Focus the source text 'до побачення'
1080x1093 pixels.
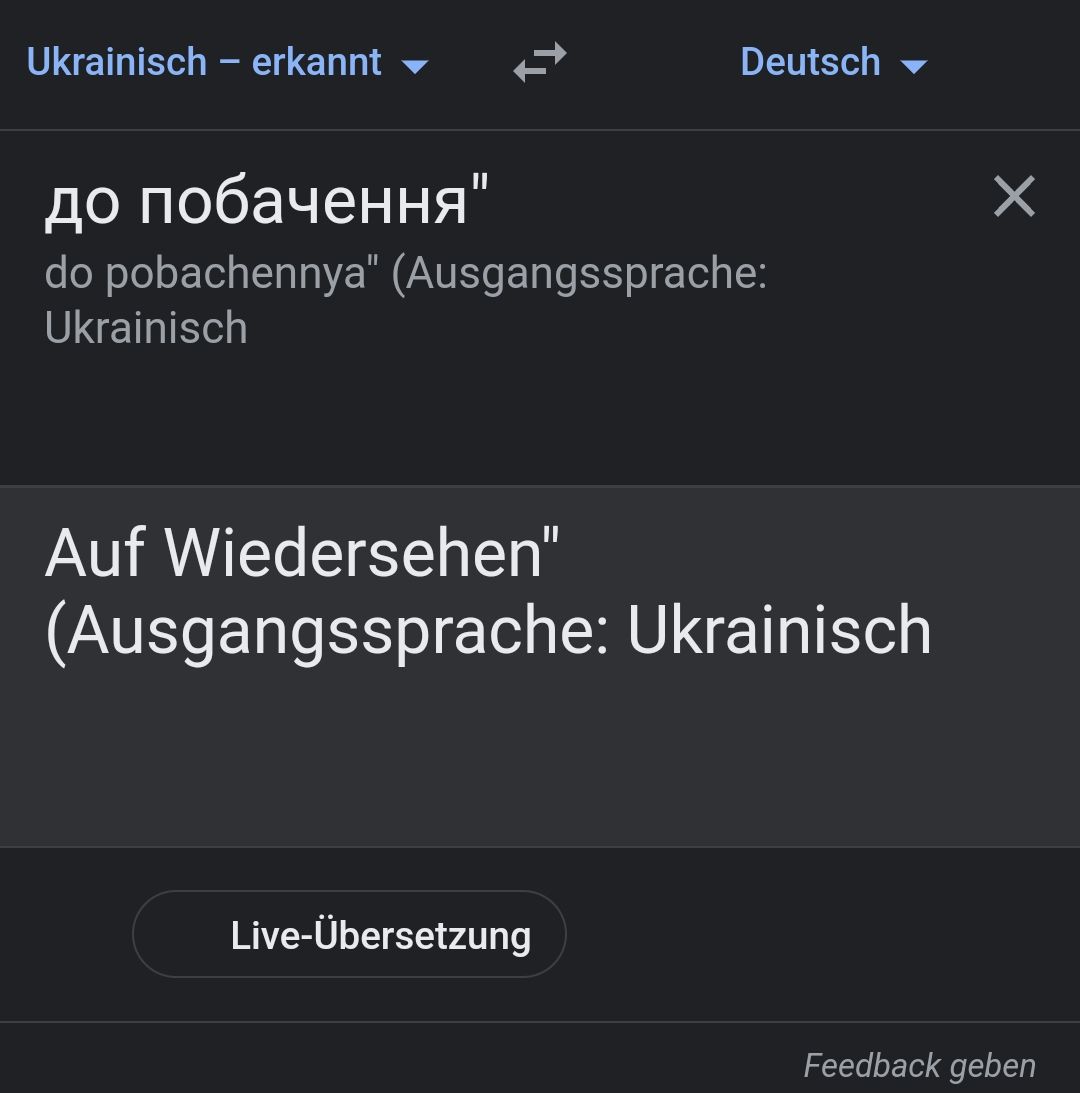pyautogui.click(x=266, y=201)
